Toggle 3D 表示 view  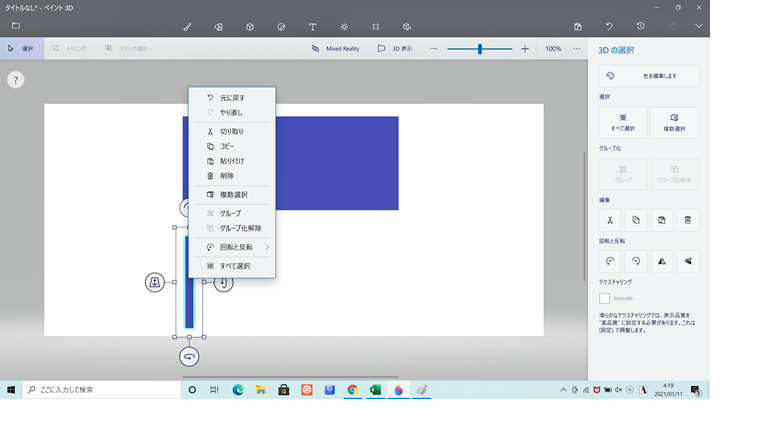[395, 48]
